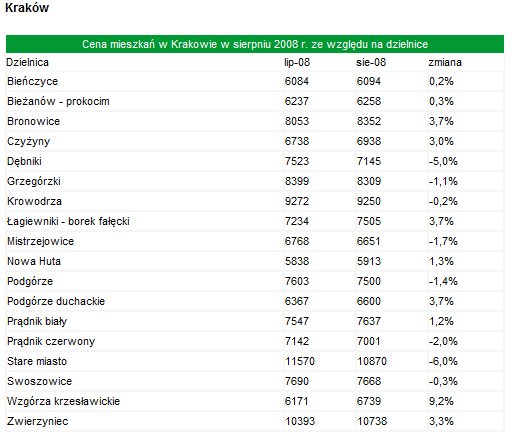Click Zwierzyniec sie-08 value 10738
The image size is (520, 444).
pos(372,421)
